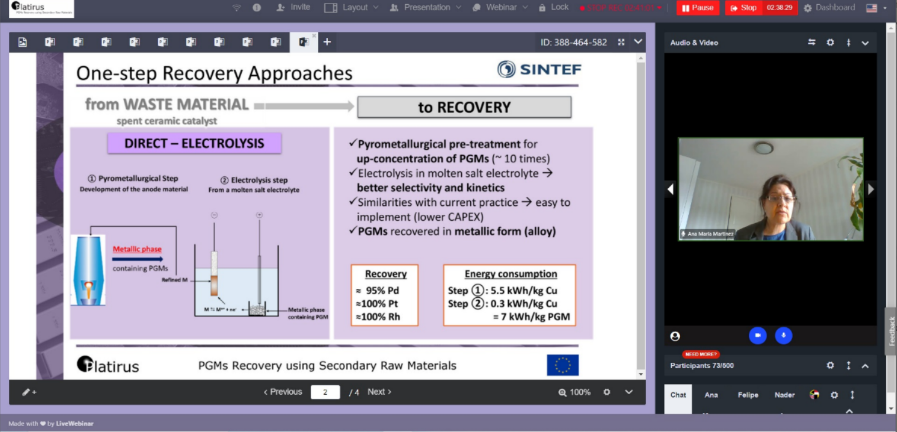The height and width of the screenshot is (432, 897).
Task: Collapse the Audio & Video panel
Action: [865, 42]
